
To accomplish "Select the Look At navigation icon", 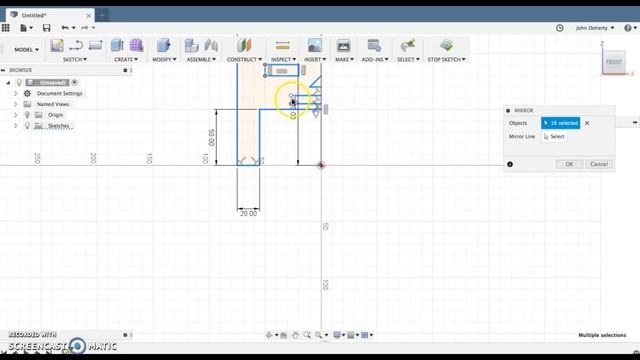I will (284, 335).
